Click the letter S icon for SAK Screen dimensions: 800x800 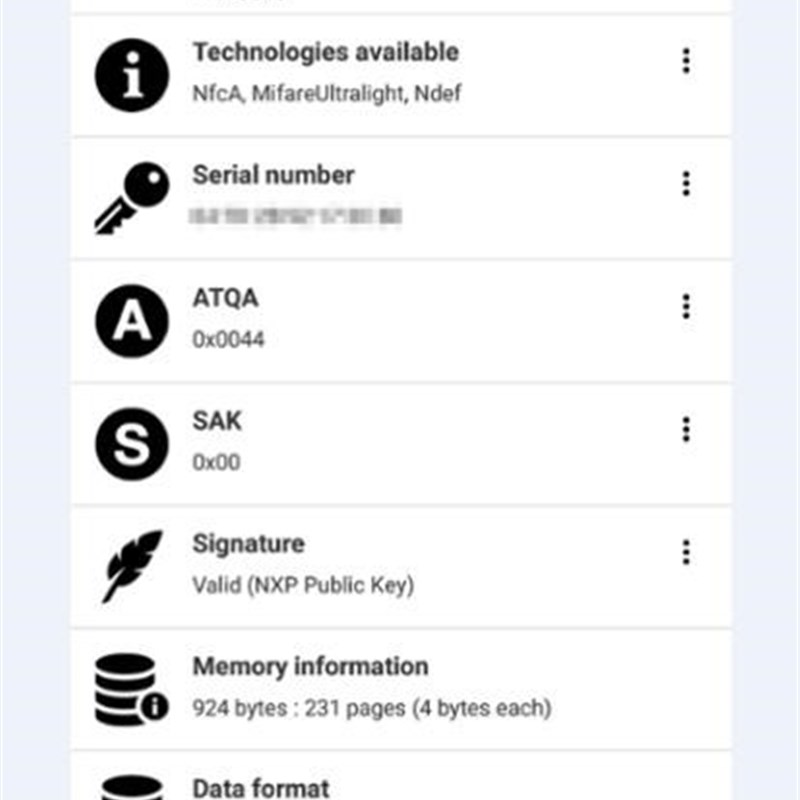[131, 444]
